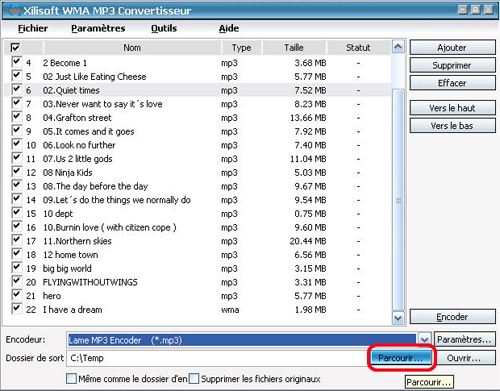Image resolution: width=500 pixels, height=391 pixels.
Task: Sort by the Type column header
Action: click(242, 48)
